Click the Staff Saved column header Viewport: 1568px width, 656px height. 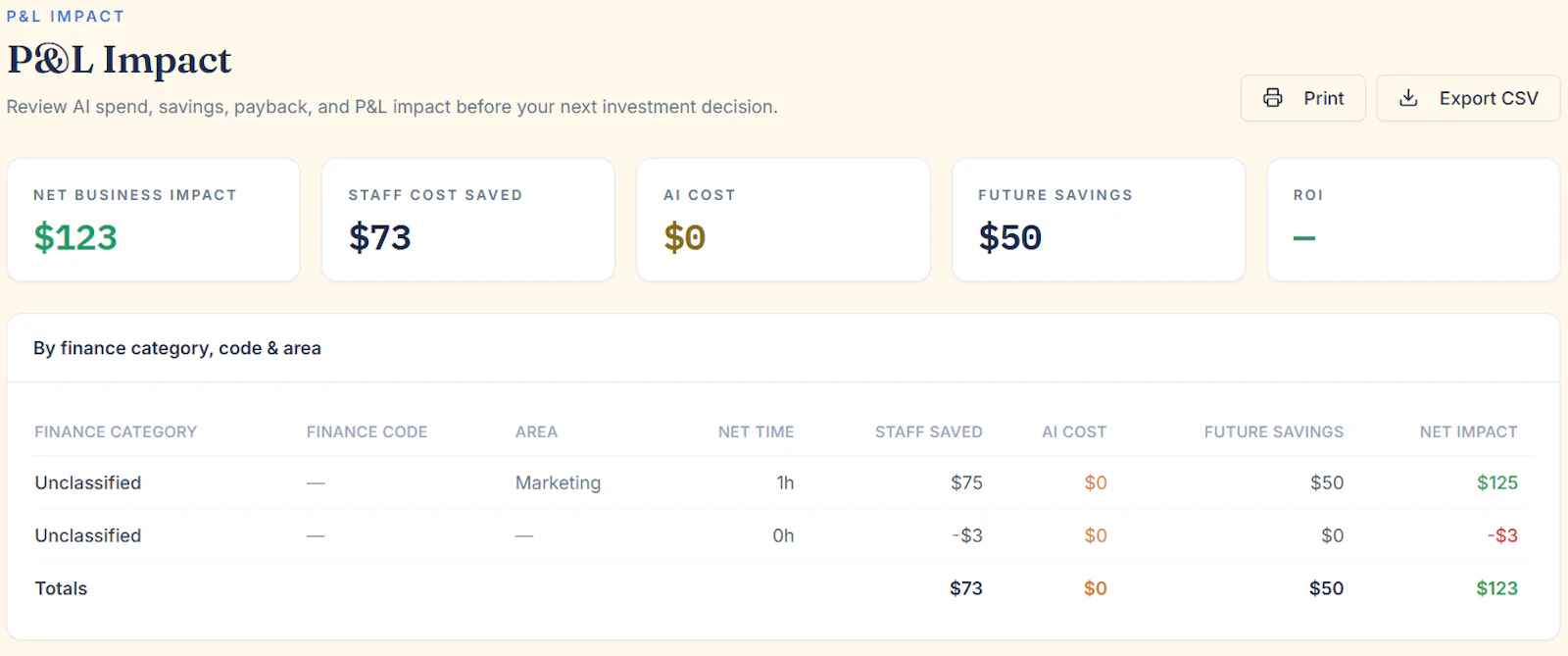click(928, 431)
